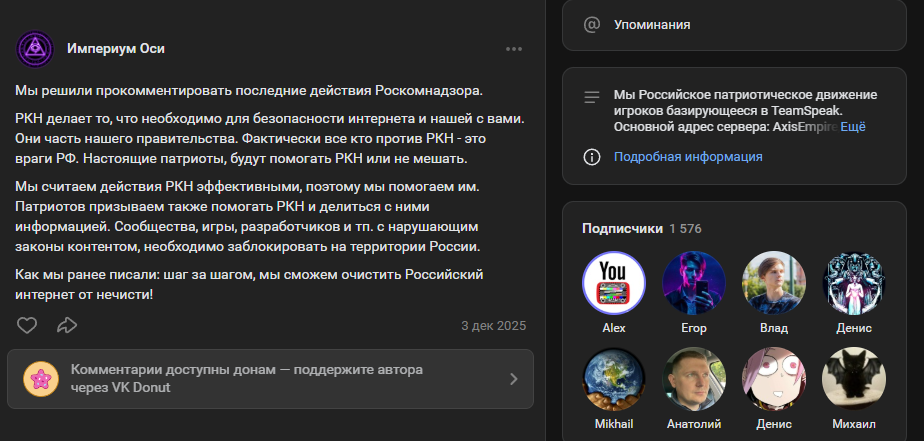
Task: Open the Упоминания menu item
Action: [652, 25]
